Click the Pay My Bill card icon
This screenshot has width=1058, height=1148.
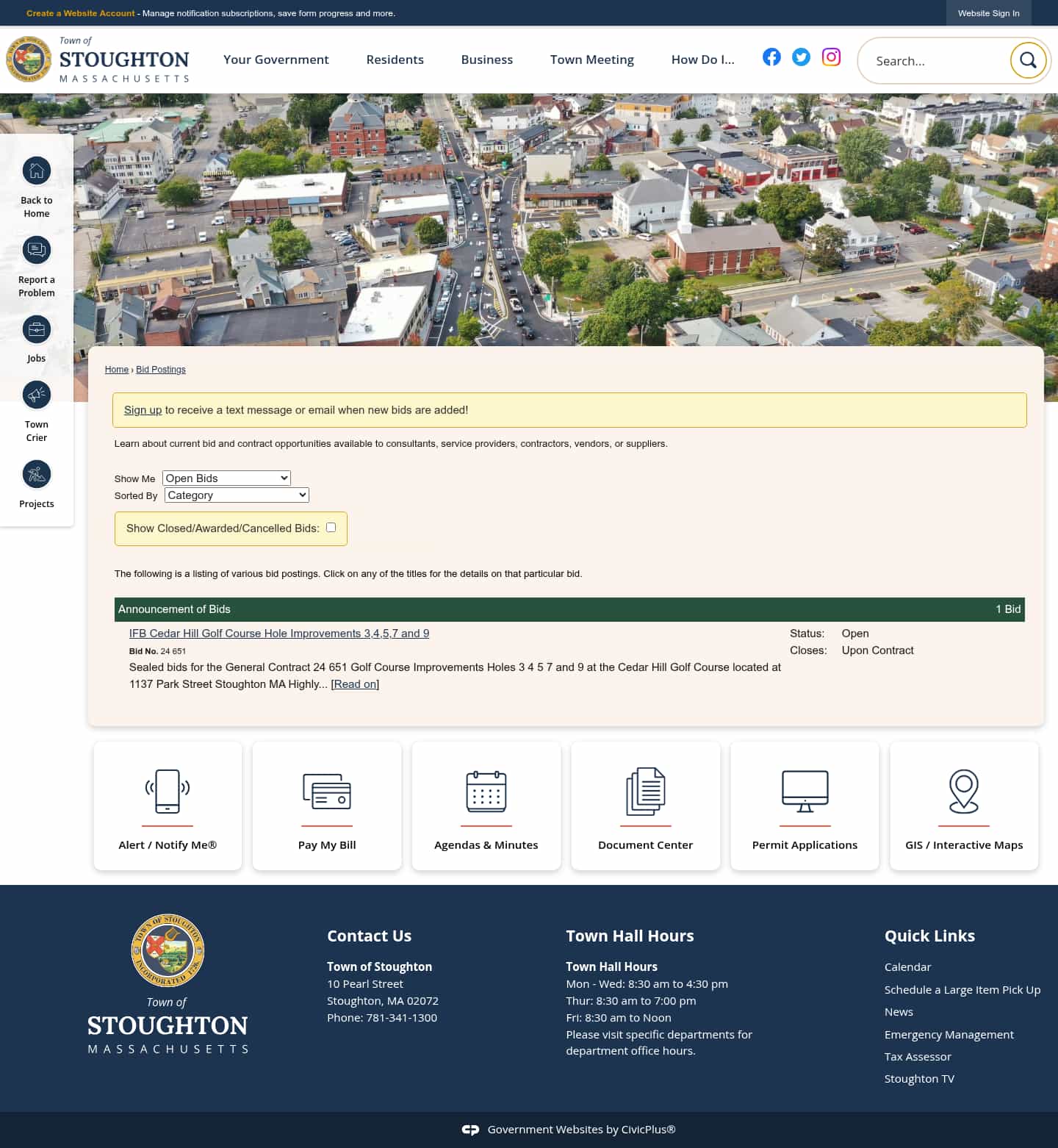coord(327,792)
